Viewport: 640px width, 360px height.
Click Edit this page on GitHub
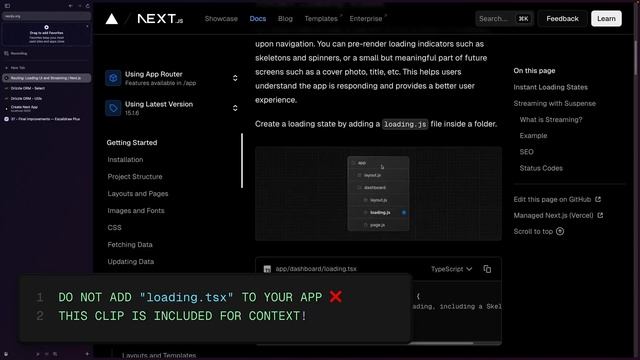[552, 199]
